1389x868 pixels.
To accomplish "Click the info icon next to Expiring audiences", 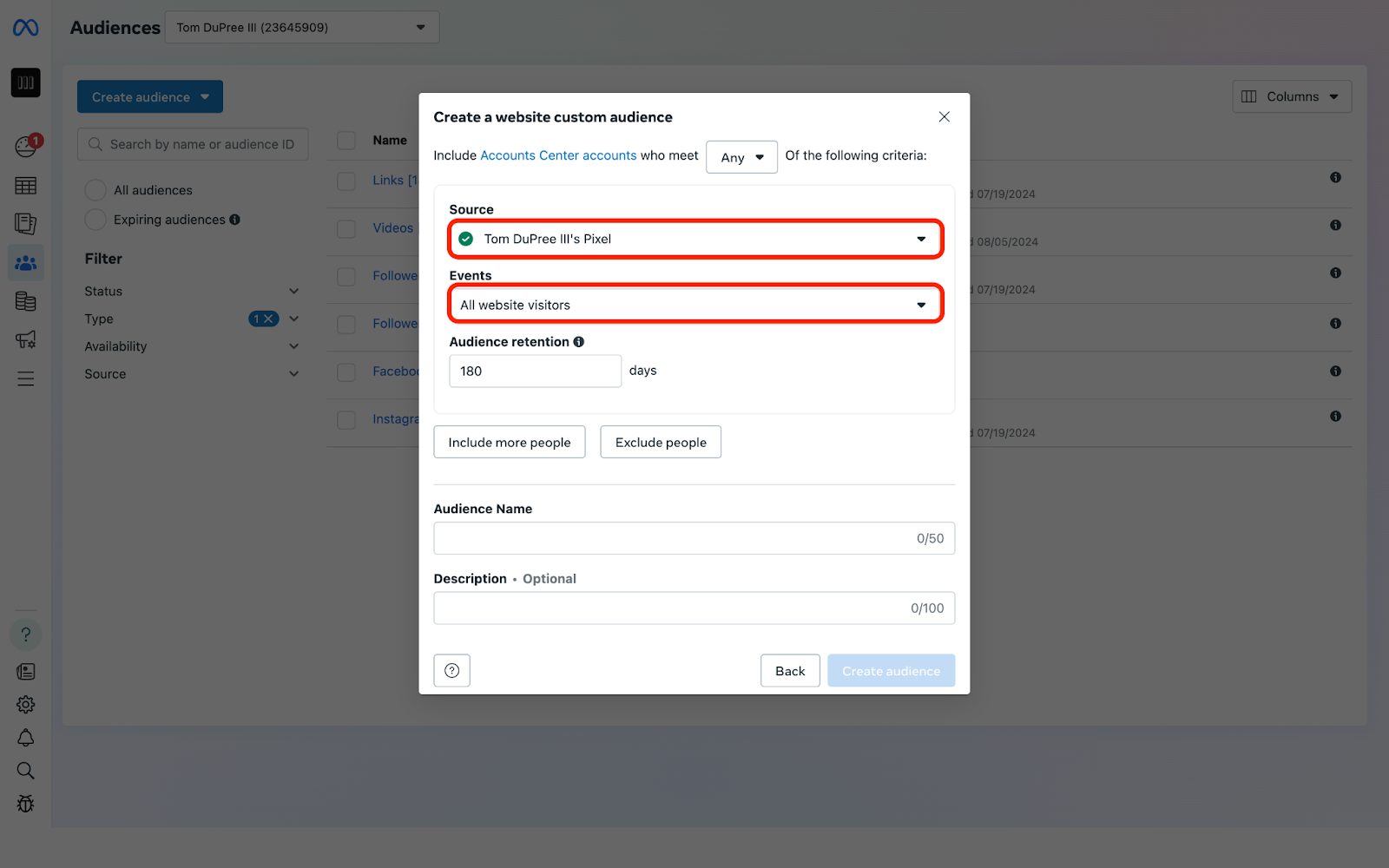I will pos(234,220).
